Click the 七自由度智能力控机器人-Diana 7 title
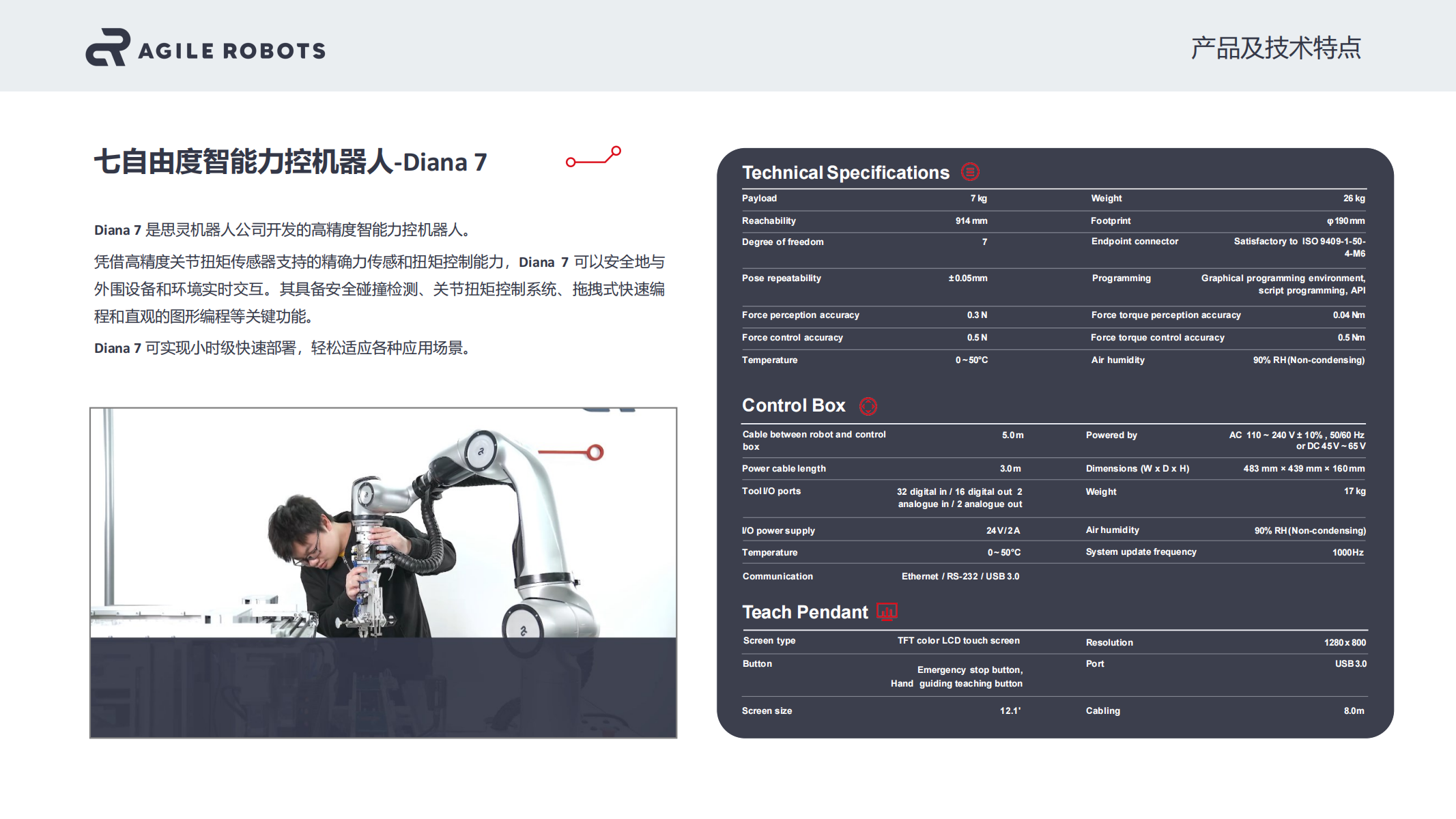The width and height of the screenshot is (1456, 819). 290,162
